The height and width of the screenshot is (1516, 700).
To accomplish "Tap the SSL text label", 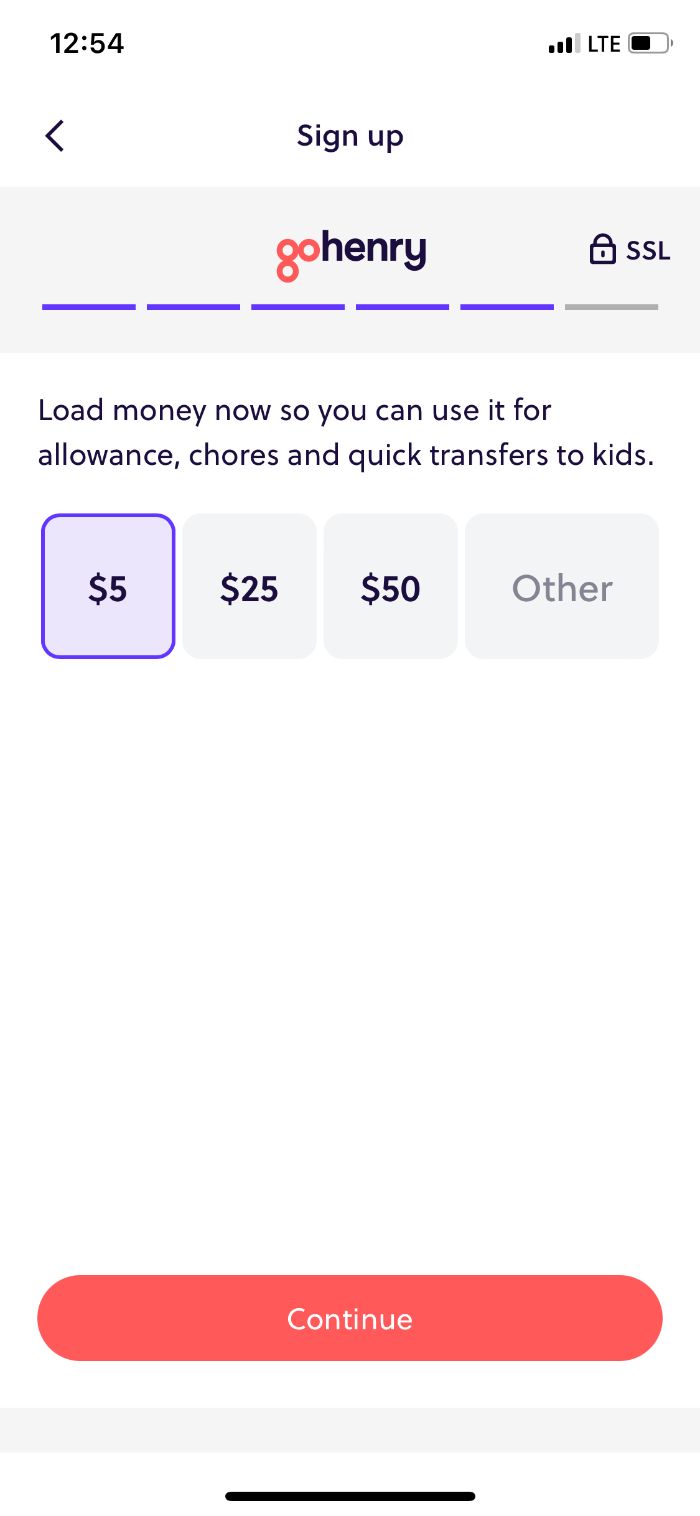I will pyautogui.click(x=646, y=251).
